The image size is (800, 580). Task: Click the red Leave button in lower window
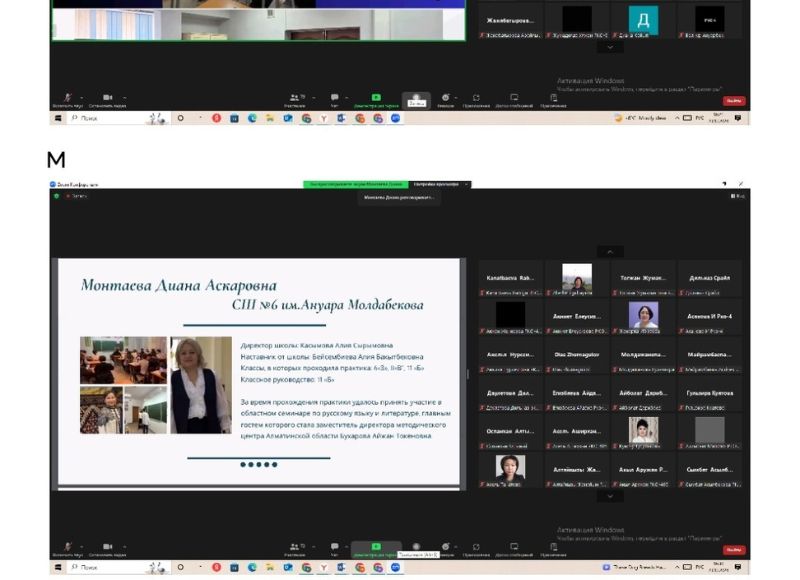click(735, 550)
